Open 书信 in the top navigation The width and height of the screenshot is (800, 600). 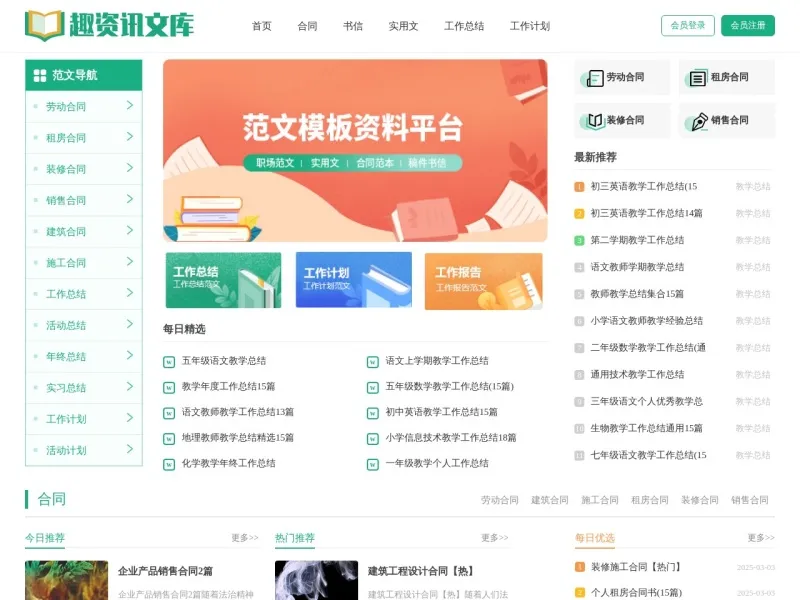[353, 26]
